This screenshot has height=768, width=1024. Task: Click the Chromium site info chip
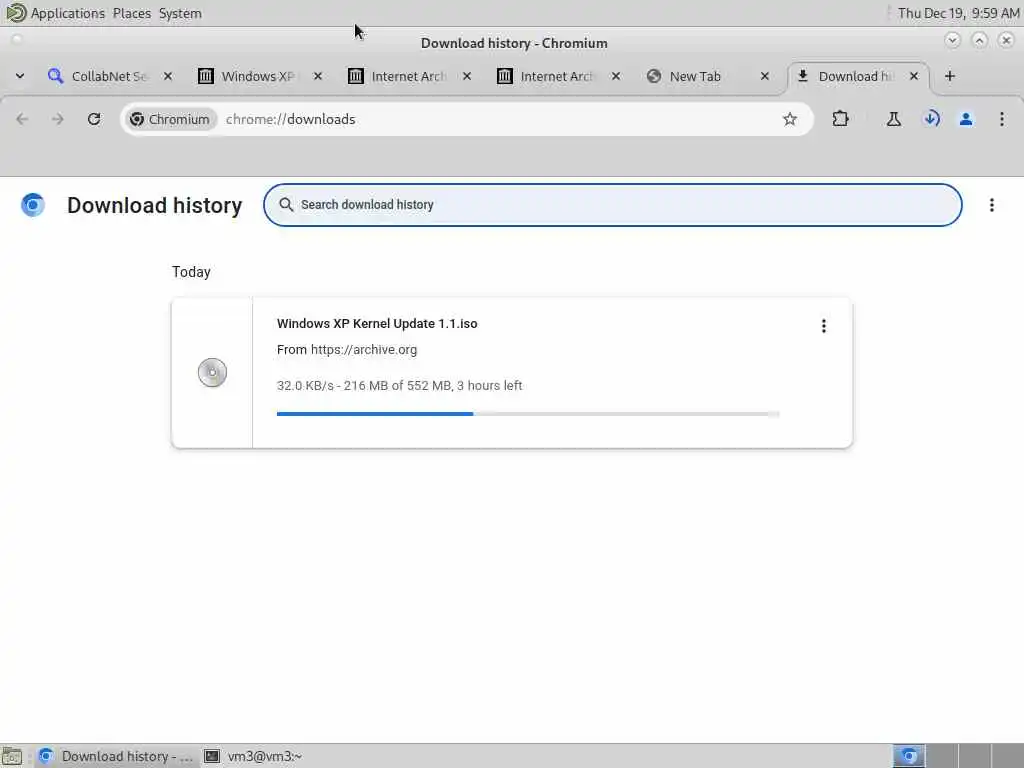(171, 119)
